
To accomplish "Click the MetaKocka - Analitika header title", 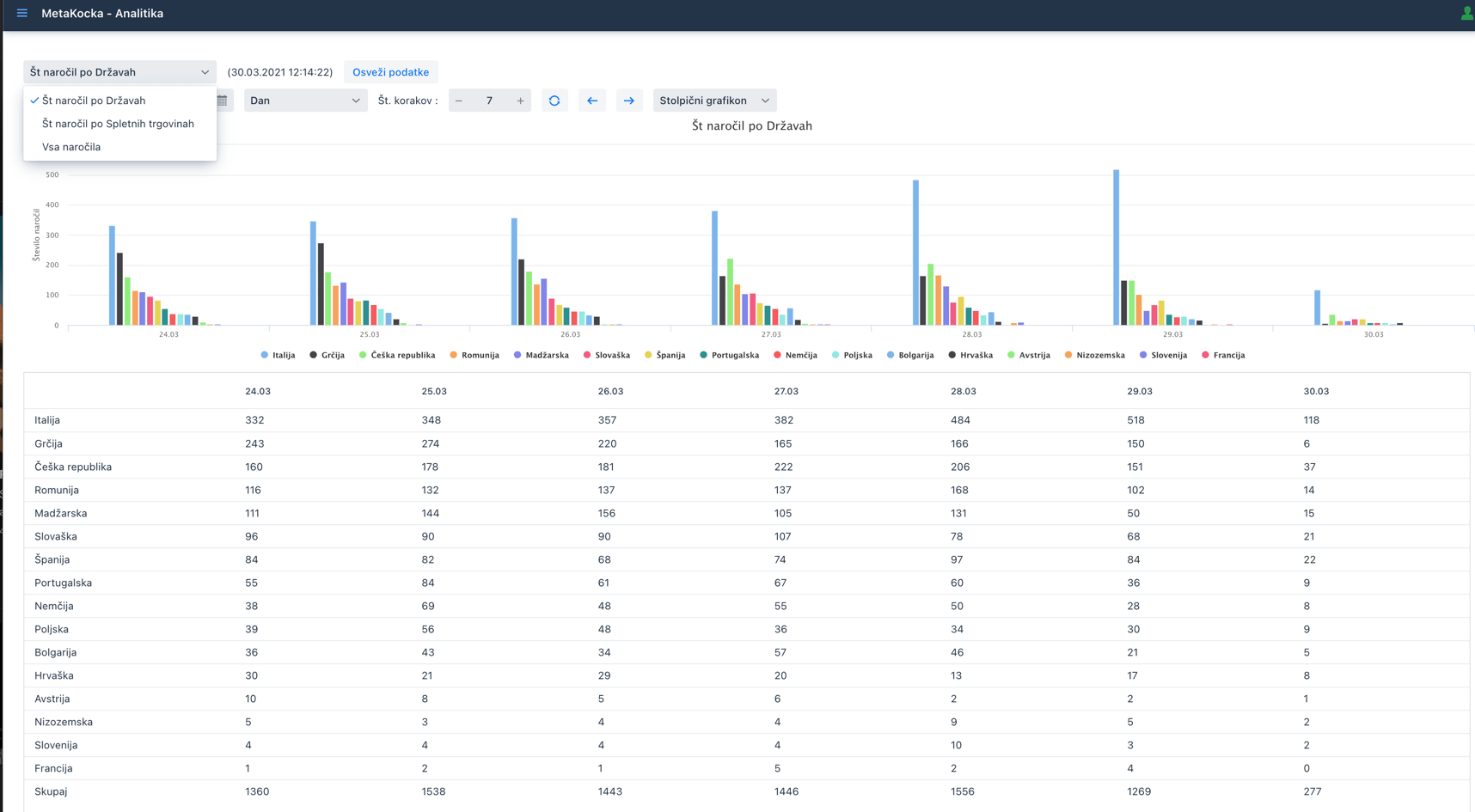I will coord(102,13).
